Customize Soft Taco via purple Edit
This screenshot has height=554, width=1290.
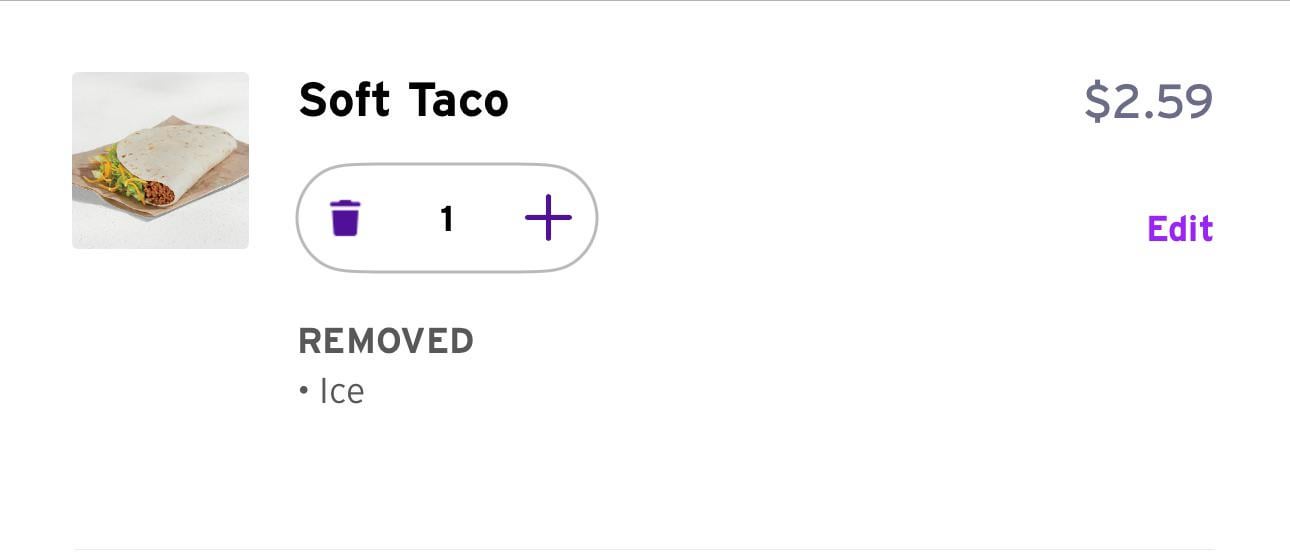click(1180, 229)
